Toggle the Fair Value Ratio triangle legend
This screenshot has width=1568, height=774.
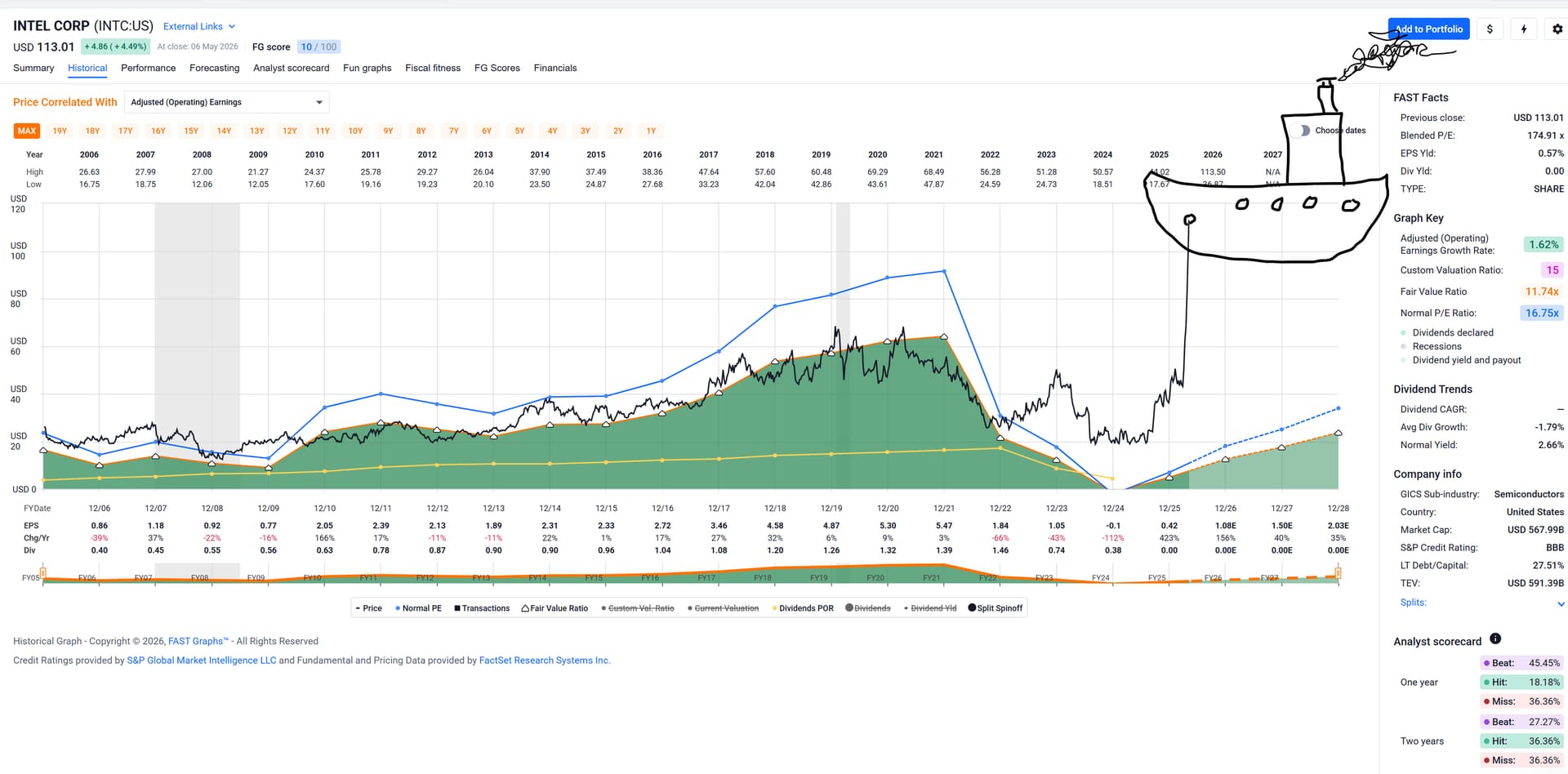coord(525,608)
